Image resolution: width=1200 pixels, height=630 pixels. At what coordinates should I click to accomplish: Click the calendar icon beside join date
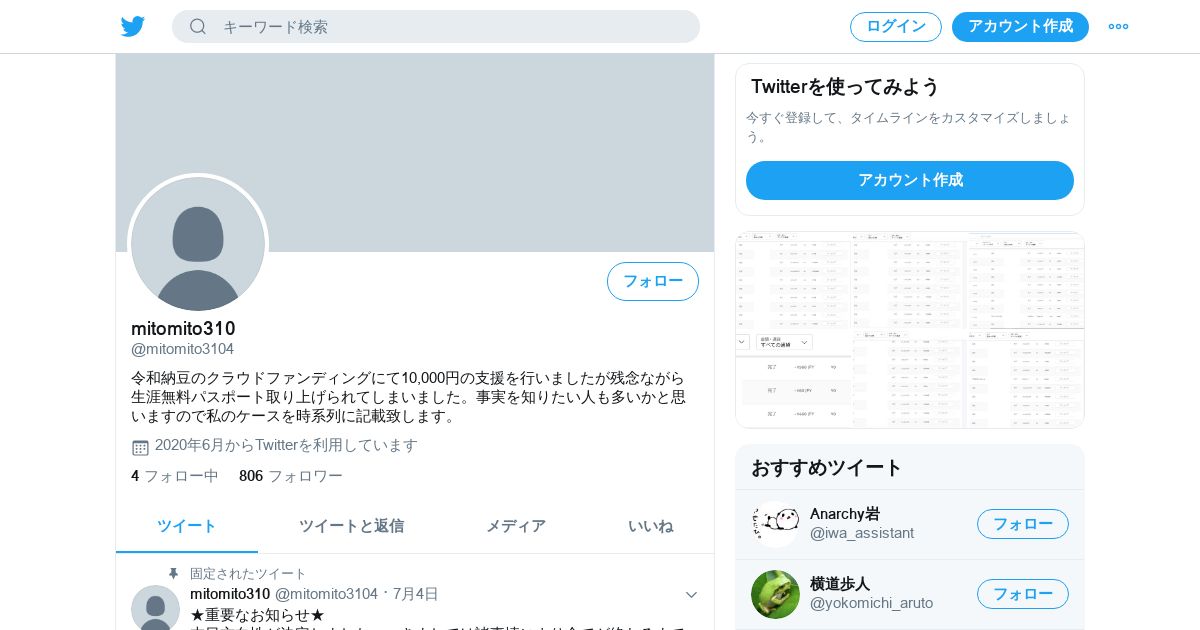pos(140,447)
